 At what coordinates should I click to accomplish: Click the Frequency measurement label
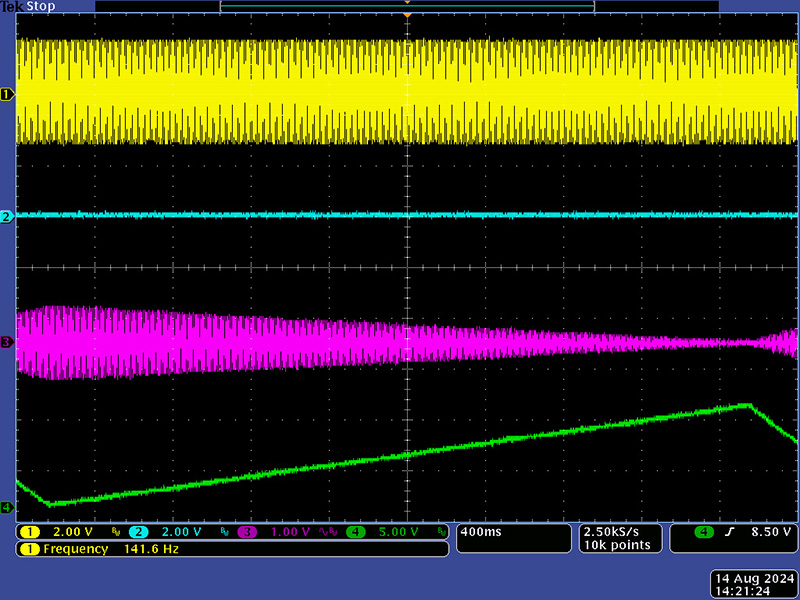[76, 549]
